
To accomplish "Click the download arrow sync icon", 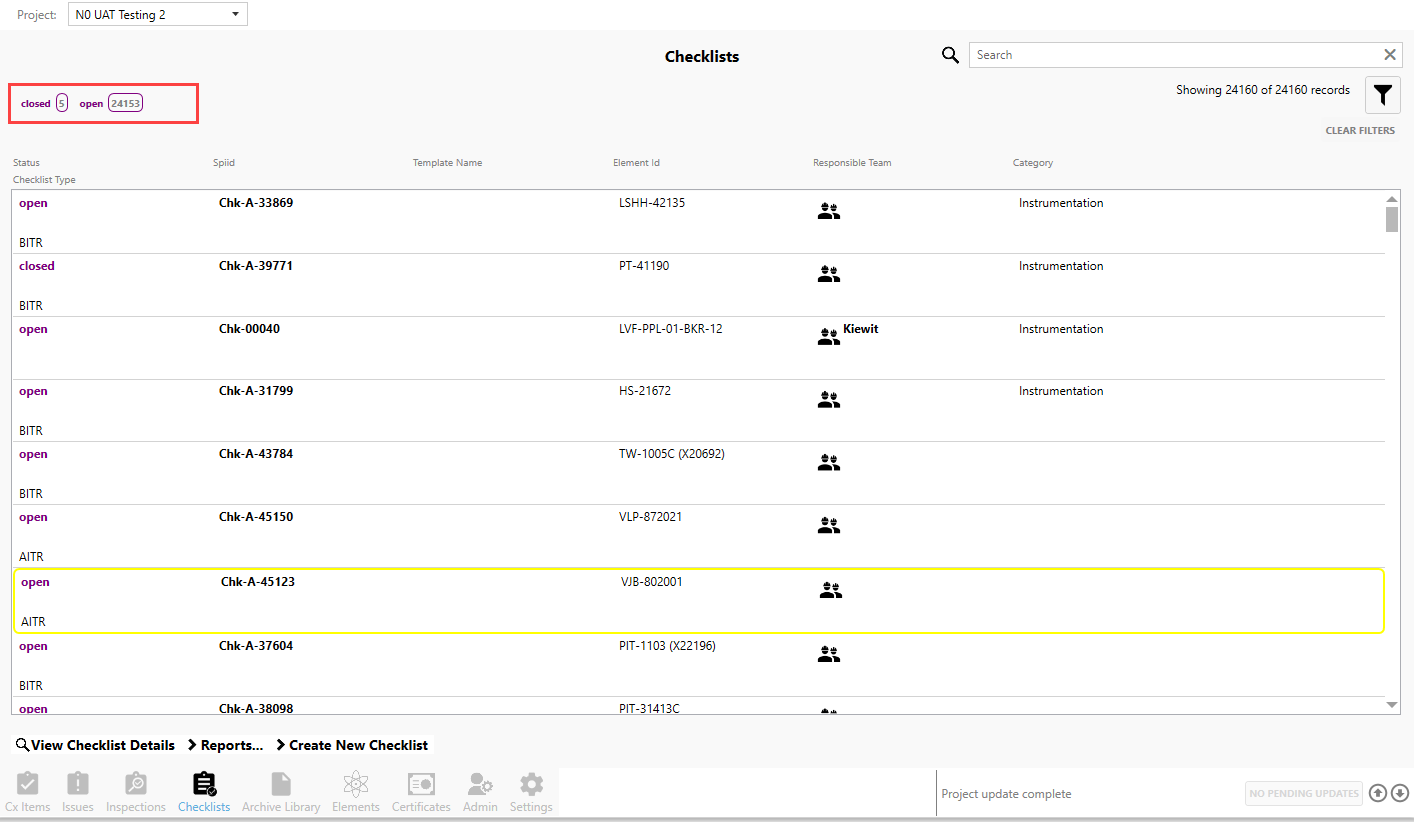I will pyautogui.click(x=1400, y=793).
